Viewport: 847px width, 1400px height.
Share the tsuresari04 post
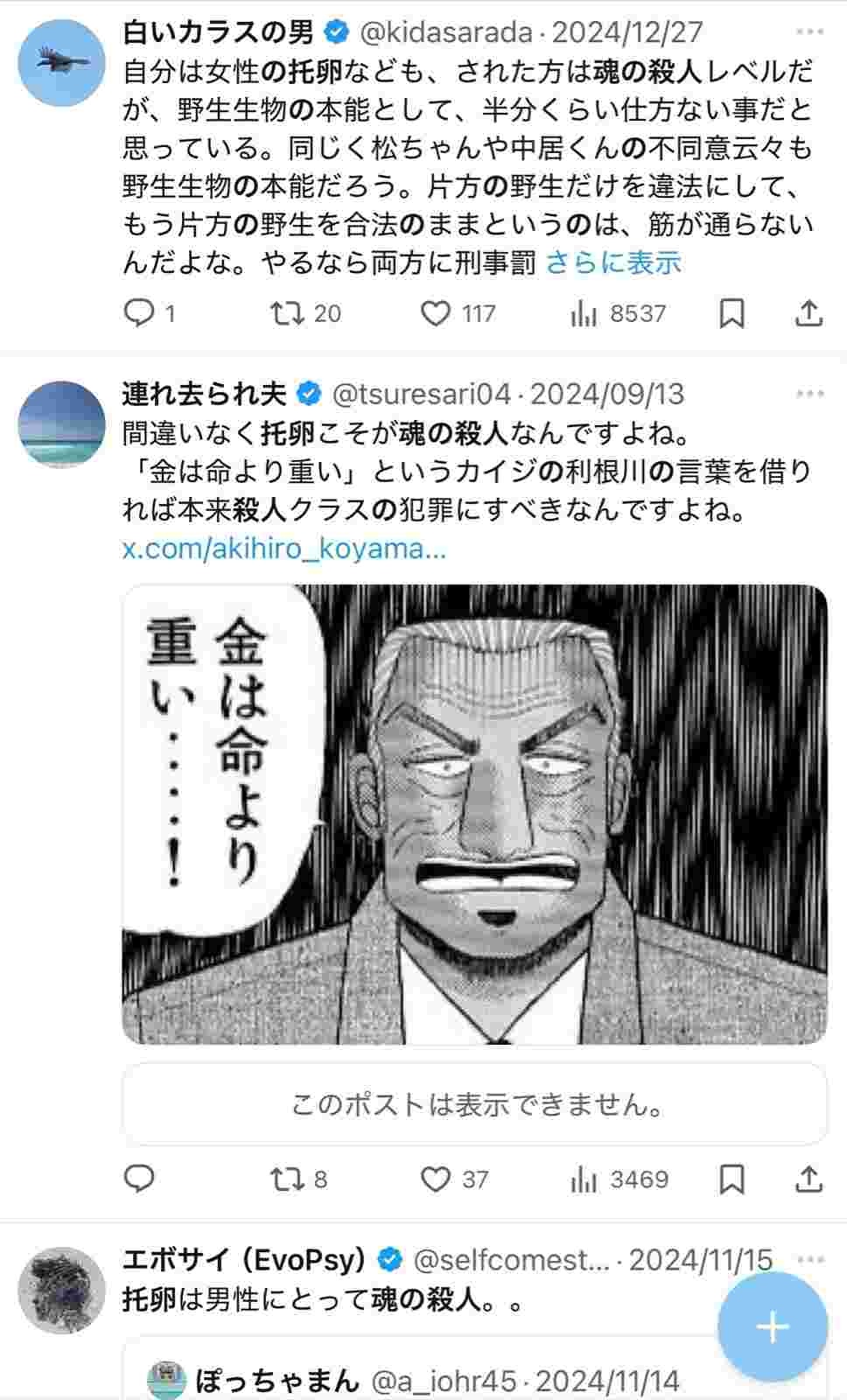pyautogui.click(x=809, y=1179)
